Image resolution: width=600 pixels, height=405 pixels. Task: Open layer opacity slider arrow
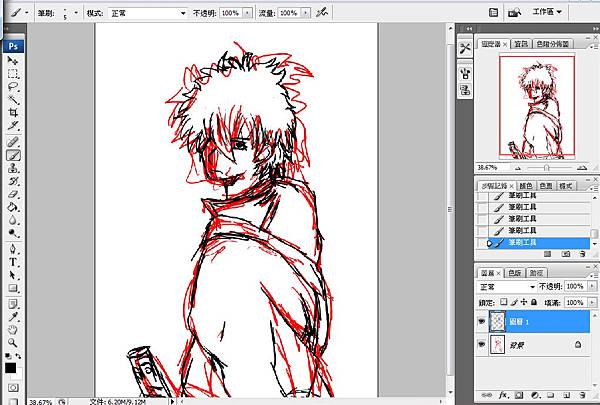[x=592, y=286]
